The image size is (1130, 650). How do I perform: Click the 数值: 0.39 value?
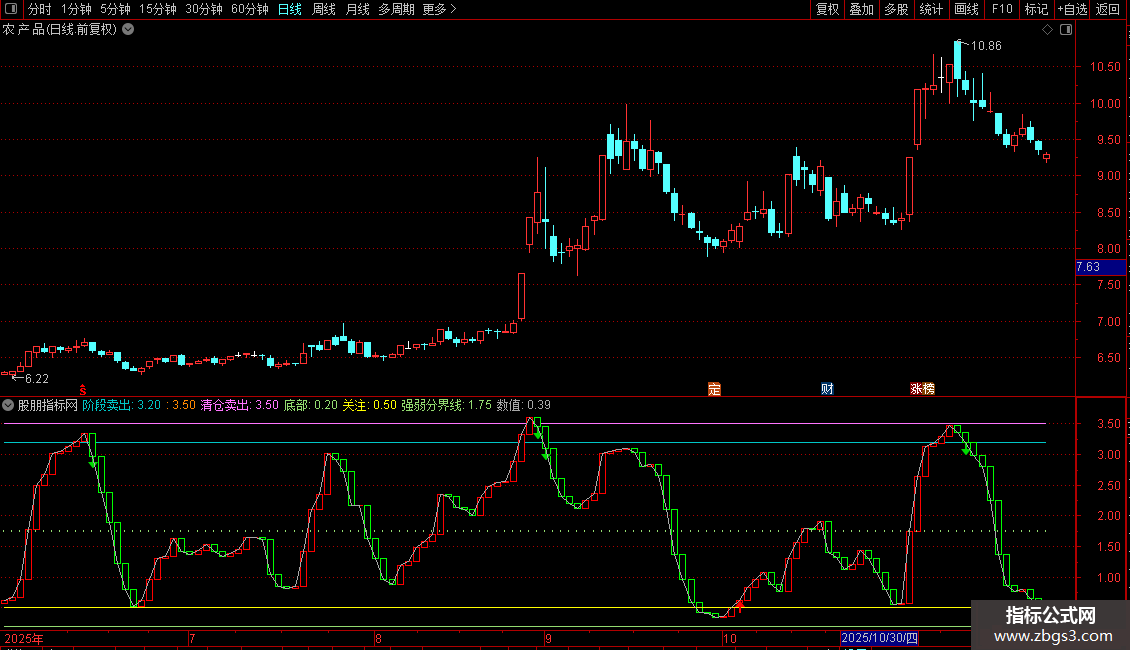click(523, 405)
